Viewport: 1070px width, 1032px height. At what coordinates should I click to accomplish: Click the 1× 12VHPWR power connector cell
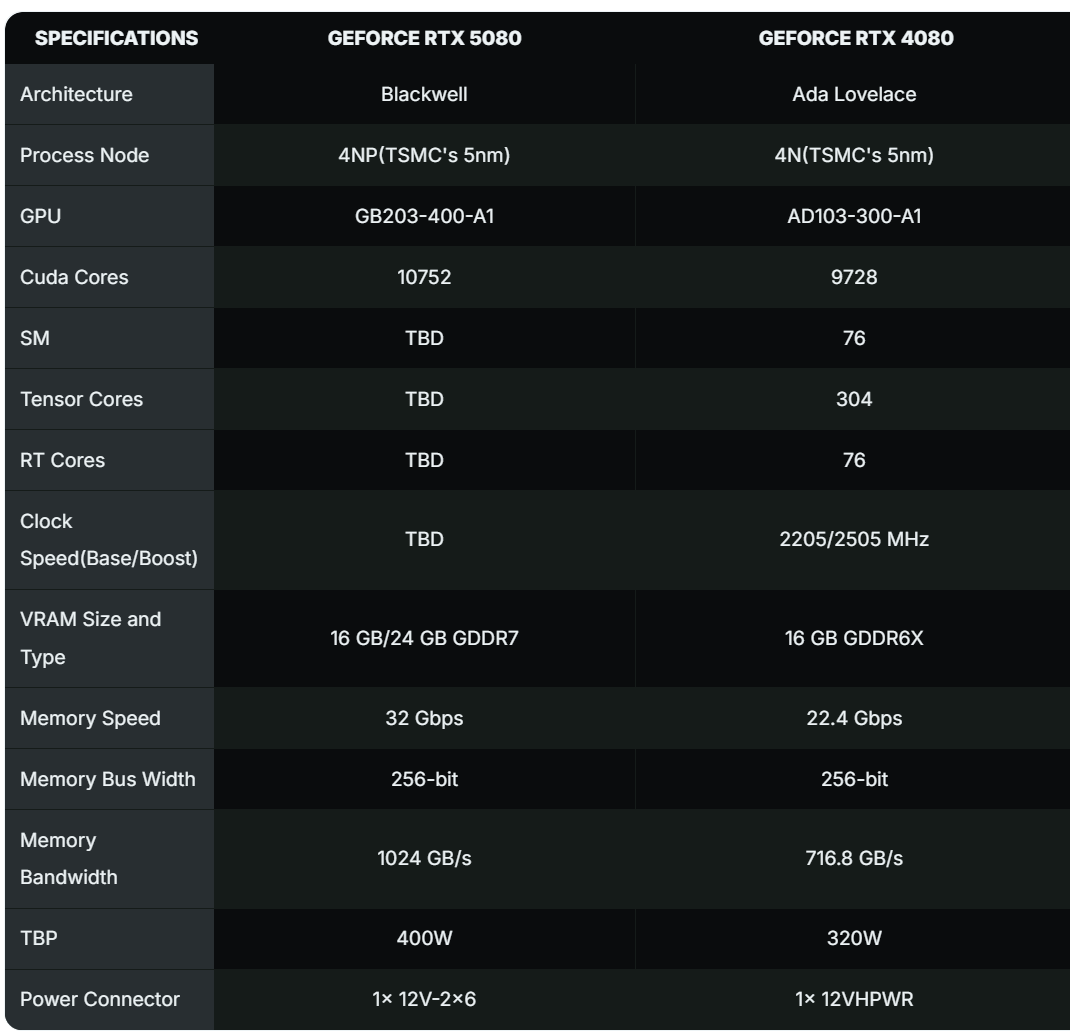click(853, 998)
